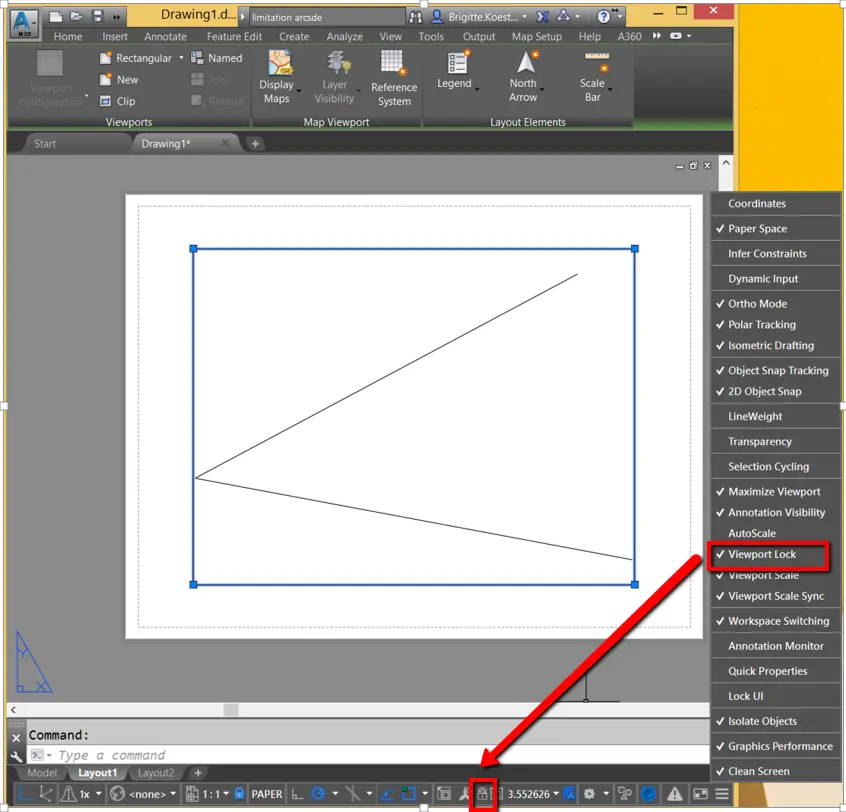Screen dimensions: 846x812
Task: Click inside the command line input
Action: pos(150,755)
